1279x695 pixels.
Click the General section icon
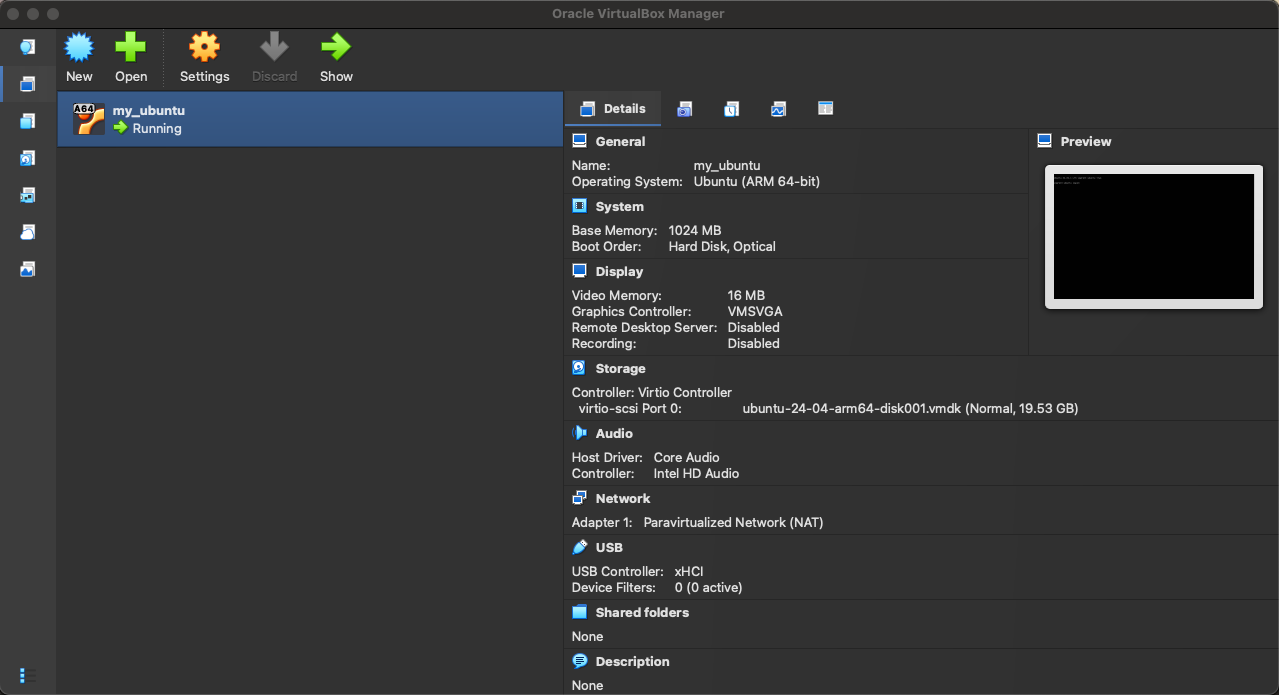pos(580,141)
